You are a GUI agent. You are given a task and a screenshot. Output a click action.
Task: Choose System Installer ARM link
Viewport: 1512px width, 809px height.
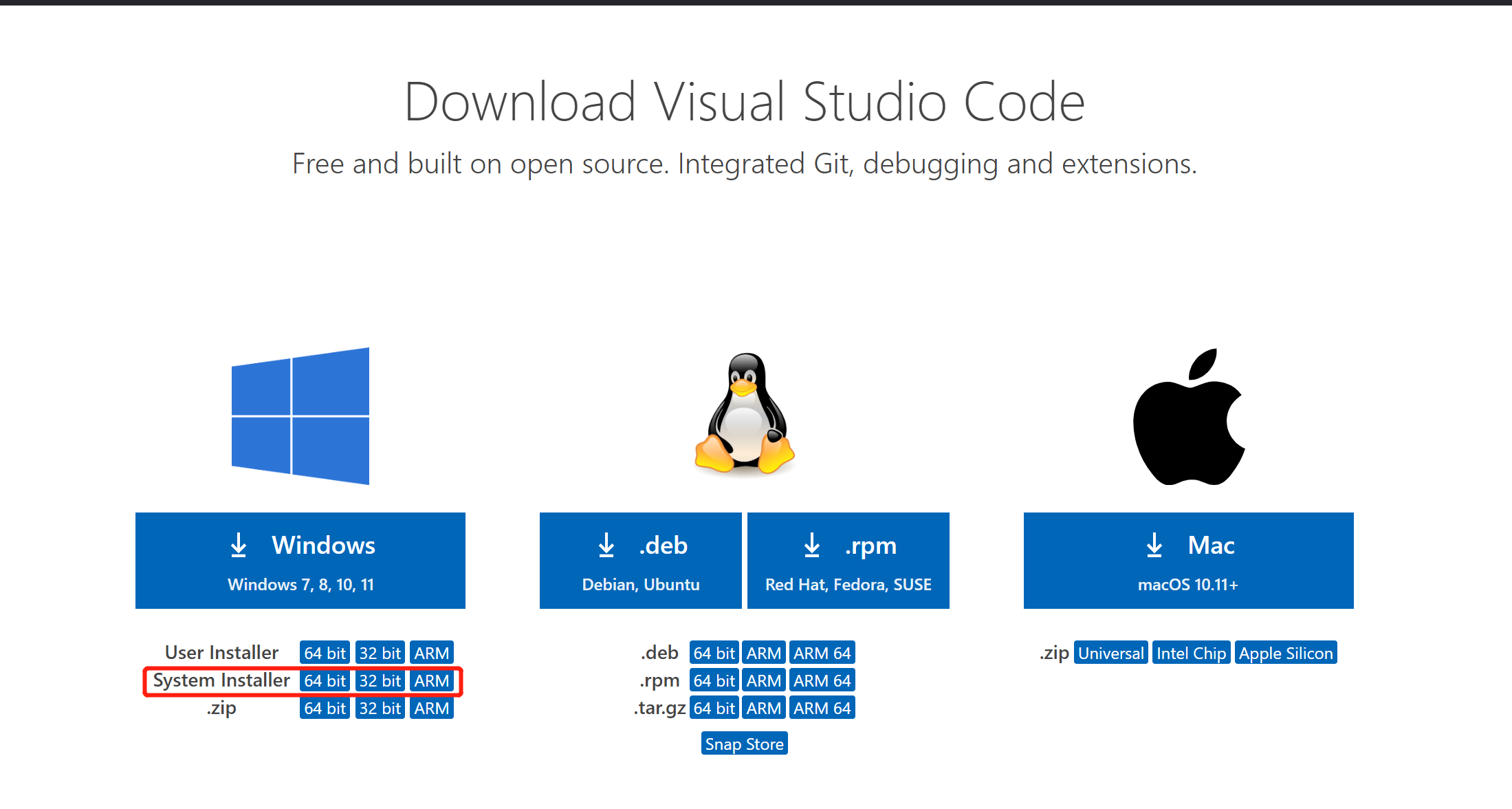[431, 681]
